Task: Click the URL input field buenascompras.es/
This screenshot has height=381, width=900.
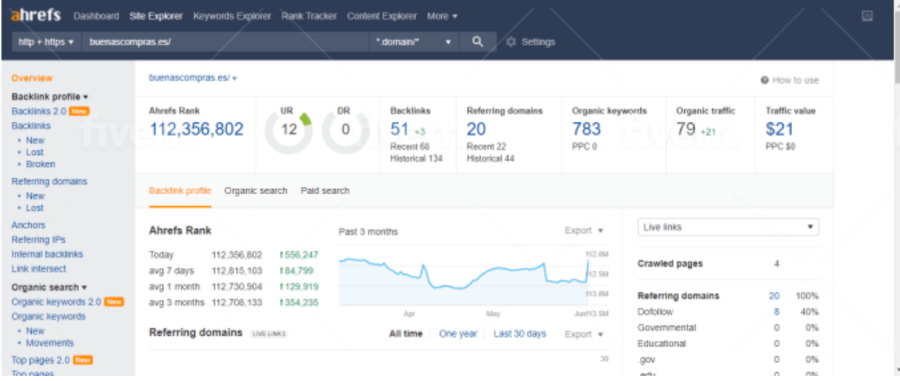Action: coord(225,42)
